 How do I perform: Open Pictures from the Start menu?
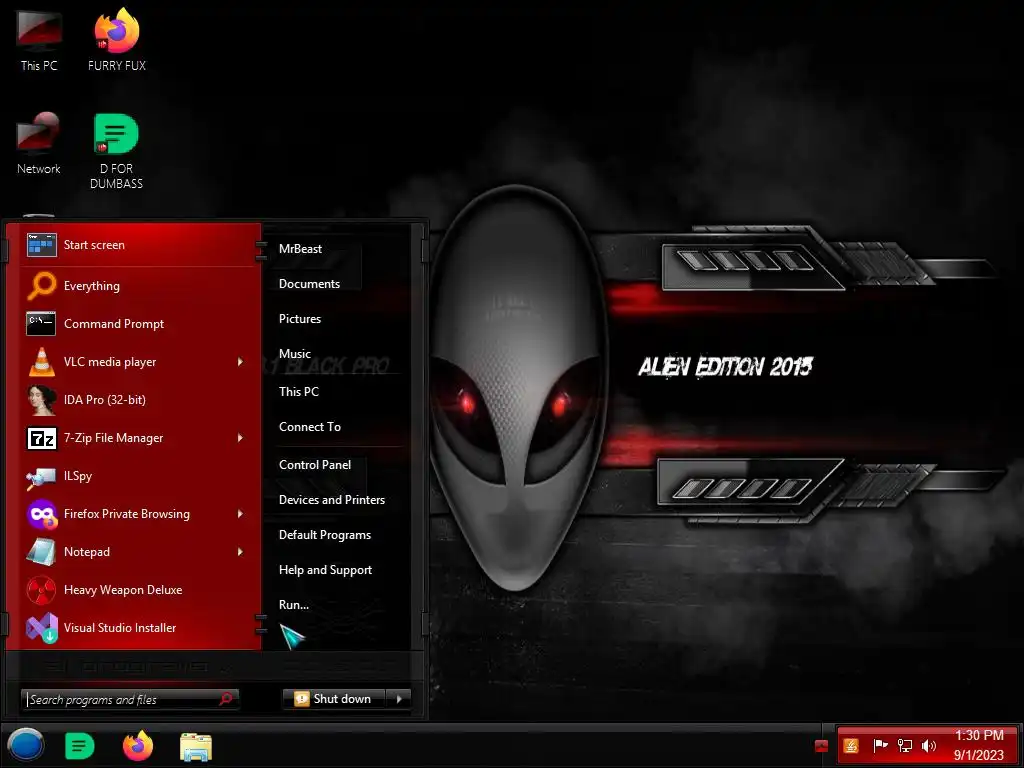pos(300,319)
